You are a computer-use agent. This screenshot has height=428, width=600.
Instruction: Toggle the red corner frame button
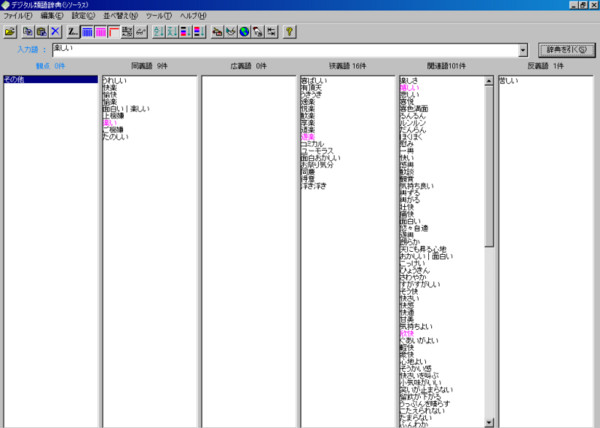pyautogui.click(x=114, y=32)
